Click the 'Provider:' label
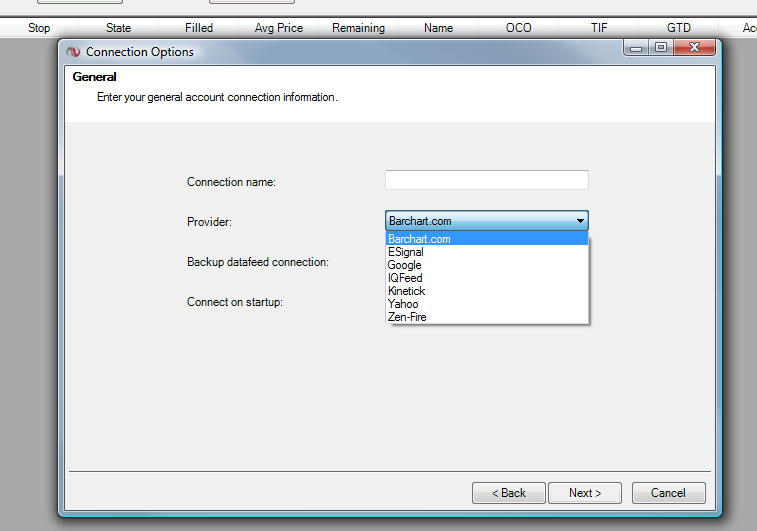 click(209, 222)
